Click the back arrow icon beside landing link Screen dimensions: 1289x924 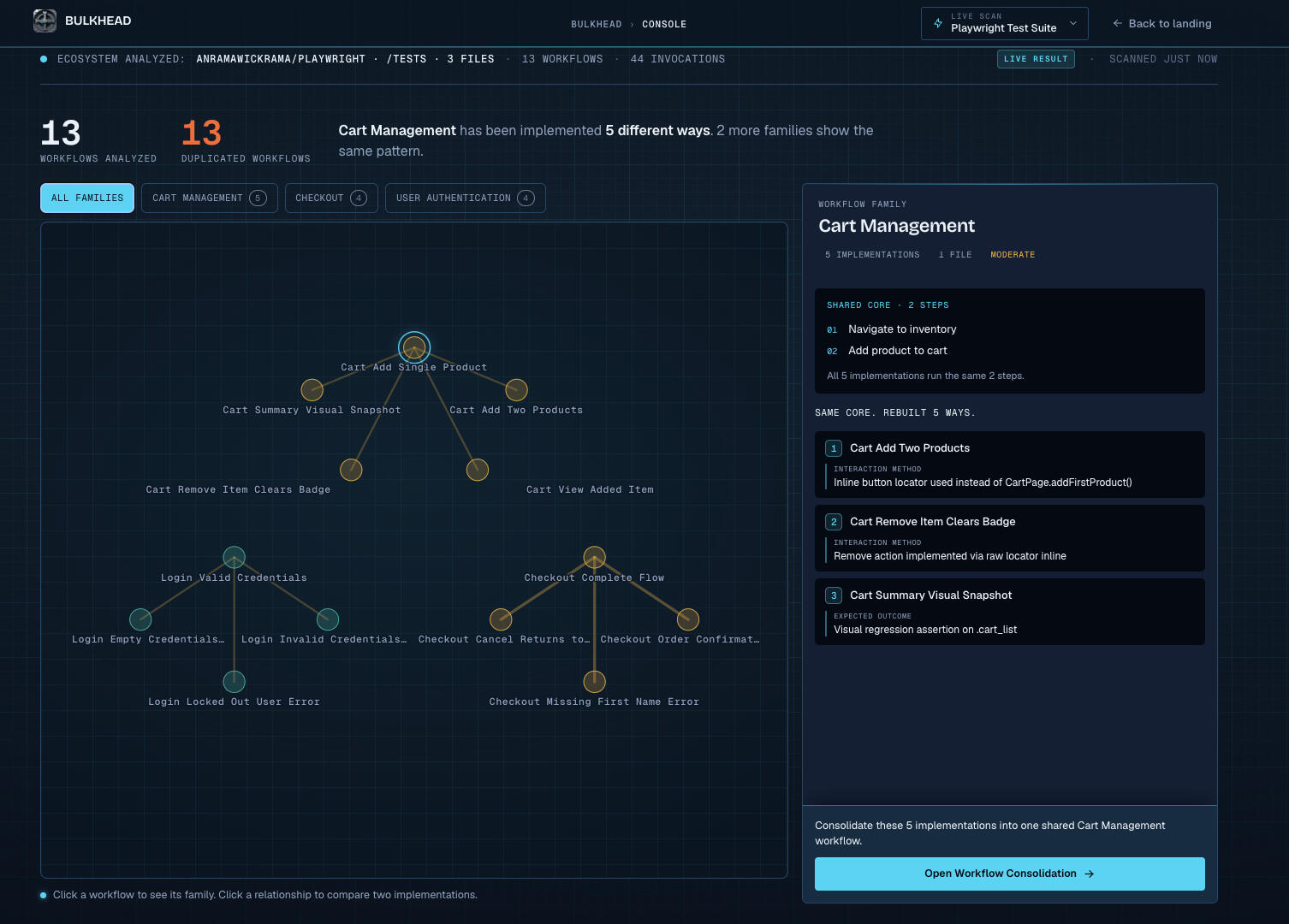point(1117,24)
